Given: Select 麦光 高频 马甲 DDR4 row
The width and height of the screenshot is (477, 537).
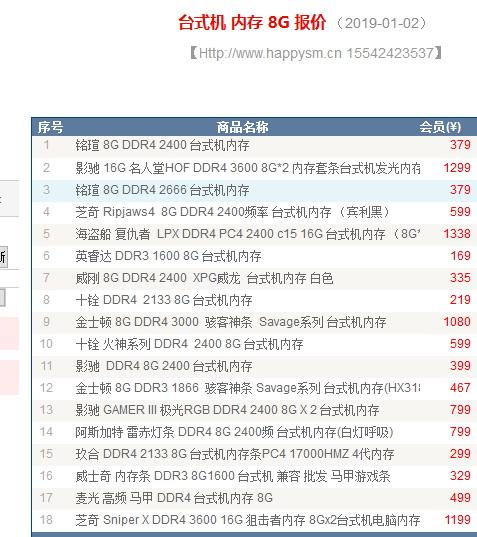Looking at the screenshot, I should click(254, 498).
